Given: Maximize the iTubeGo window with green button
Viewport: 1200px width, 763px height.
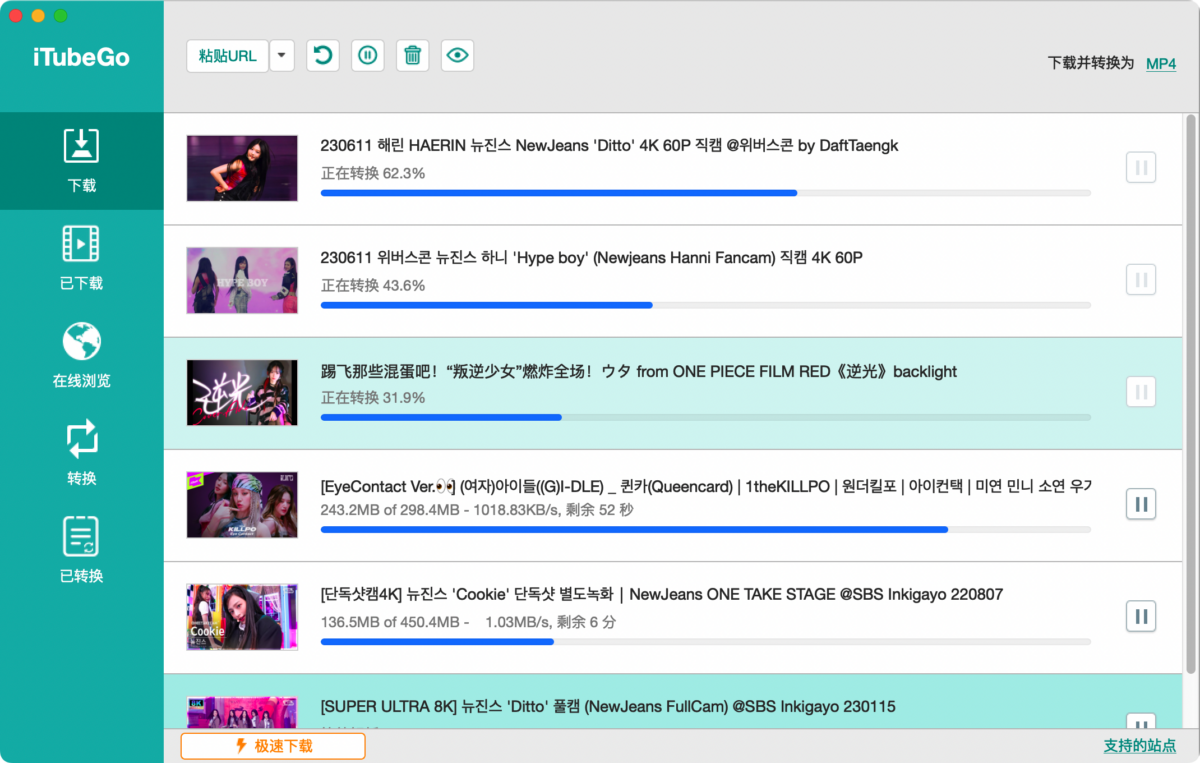Looking at the screenshot, I should [61, 16].
